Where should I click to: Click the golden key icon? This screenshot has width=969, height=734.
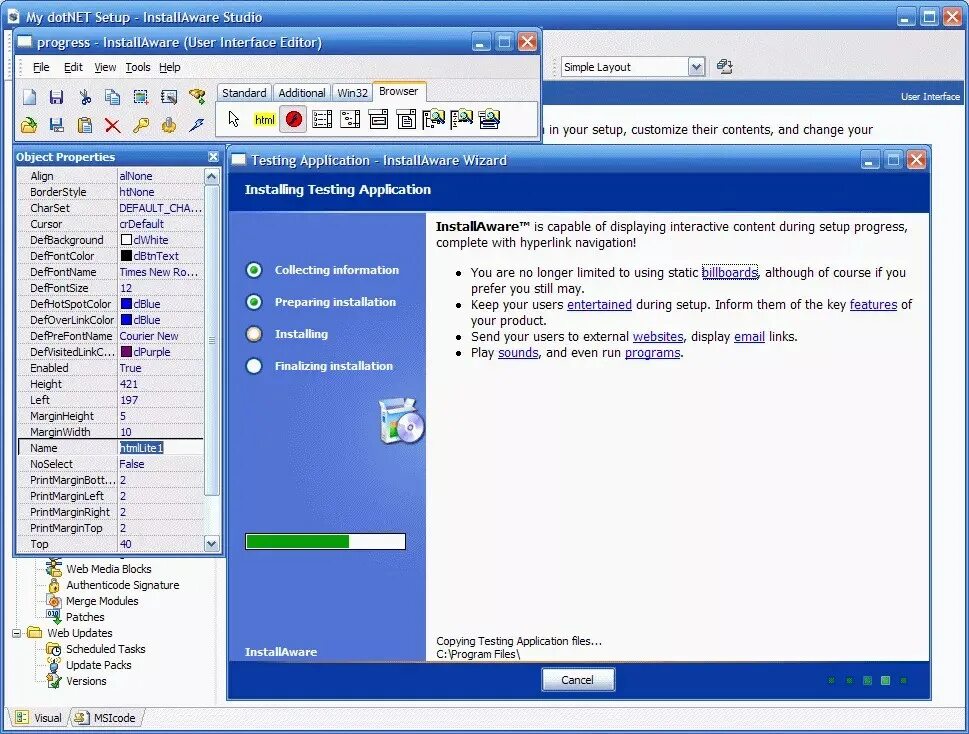(141, 125)
